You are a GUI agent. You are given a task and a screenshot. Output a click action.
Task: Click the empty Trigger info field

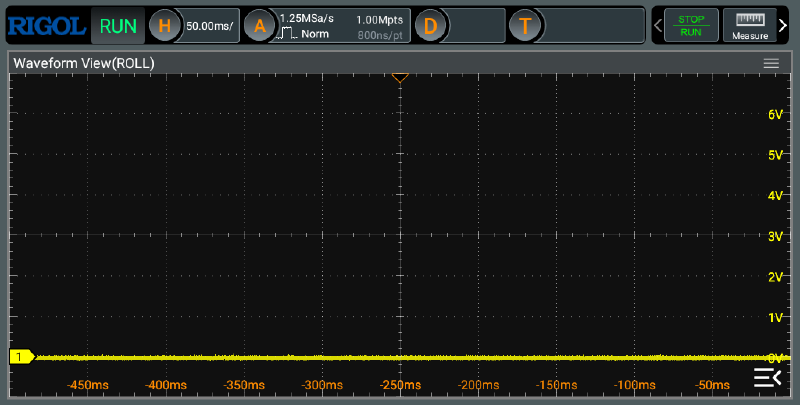[594, 26]
